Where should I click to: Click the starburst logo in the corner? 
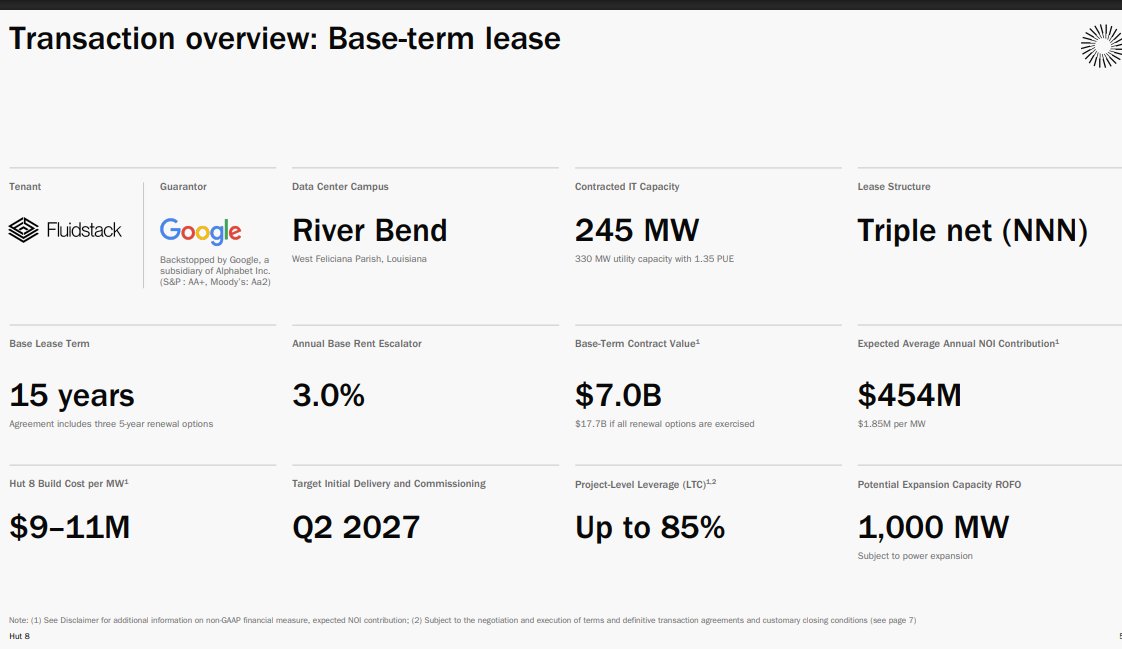coord(1102,46)
